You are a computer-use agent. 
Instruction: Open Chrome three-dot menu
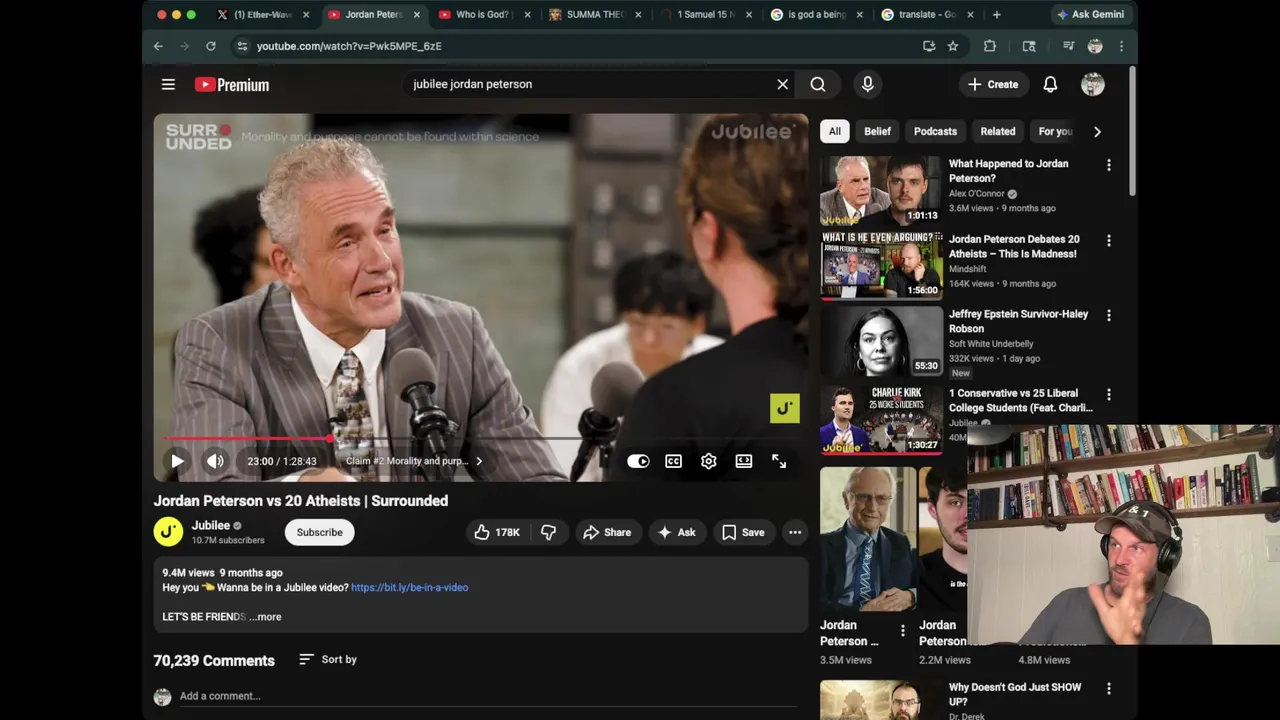click(1121, 46)
